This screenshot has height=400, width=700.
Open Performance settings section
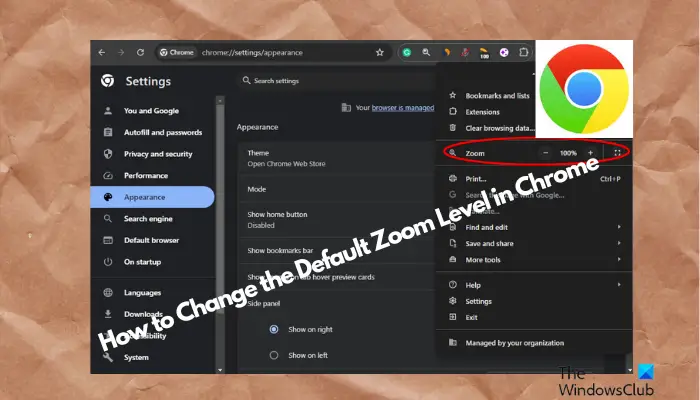click(152, 175)
